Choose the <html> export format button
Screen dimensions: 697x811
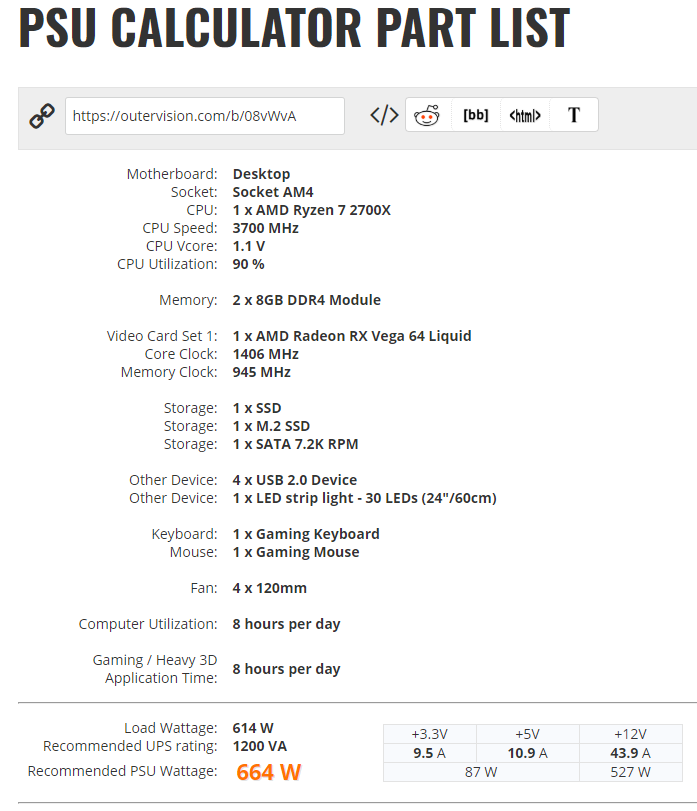coord(525,115)
